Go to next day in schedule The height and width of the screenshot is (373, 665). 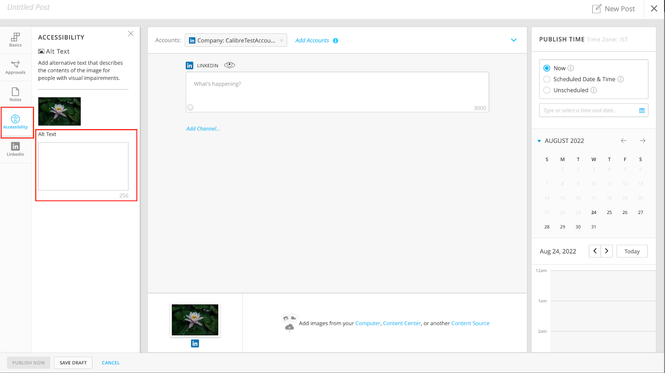[606, 251]
